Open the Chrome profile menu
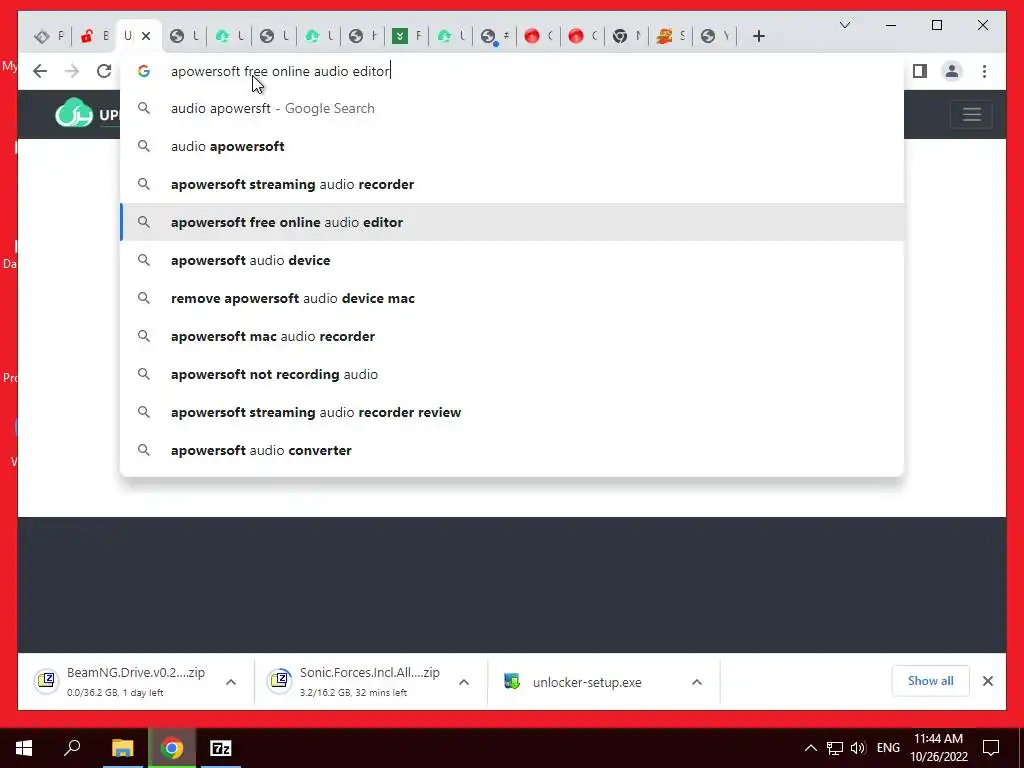The height and width of the screenshot is (768, 1024). (952, 71)
